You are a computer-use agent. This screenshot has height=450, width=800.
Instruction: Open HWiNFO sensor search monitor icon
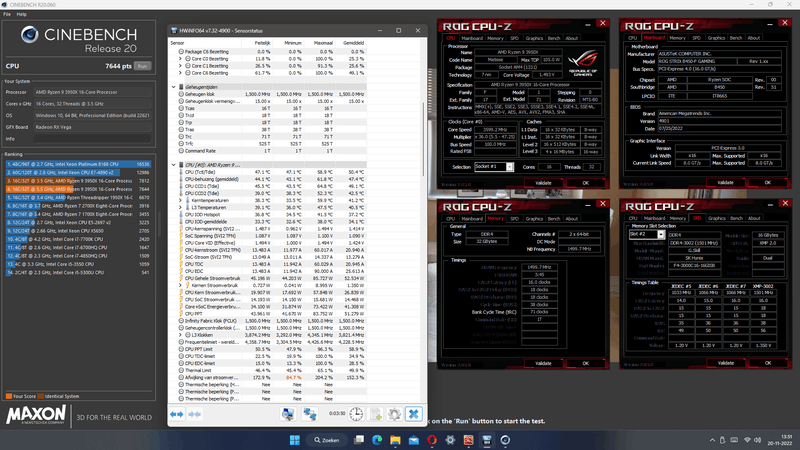(288, 414)
